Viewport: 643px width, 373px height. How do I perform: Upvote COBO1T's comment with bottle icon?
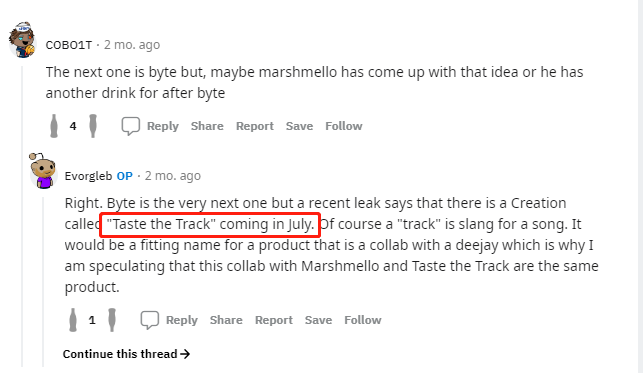click(x=54, y=126)
